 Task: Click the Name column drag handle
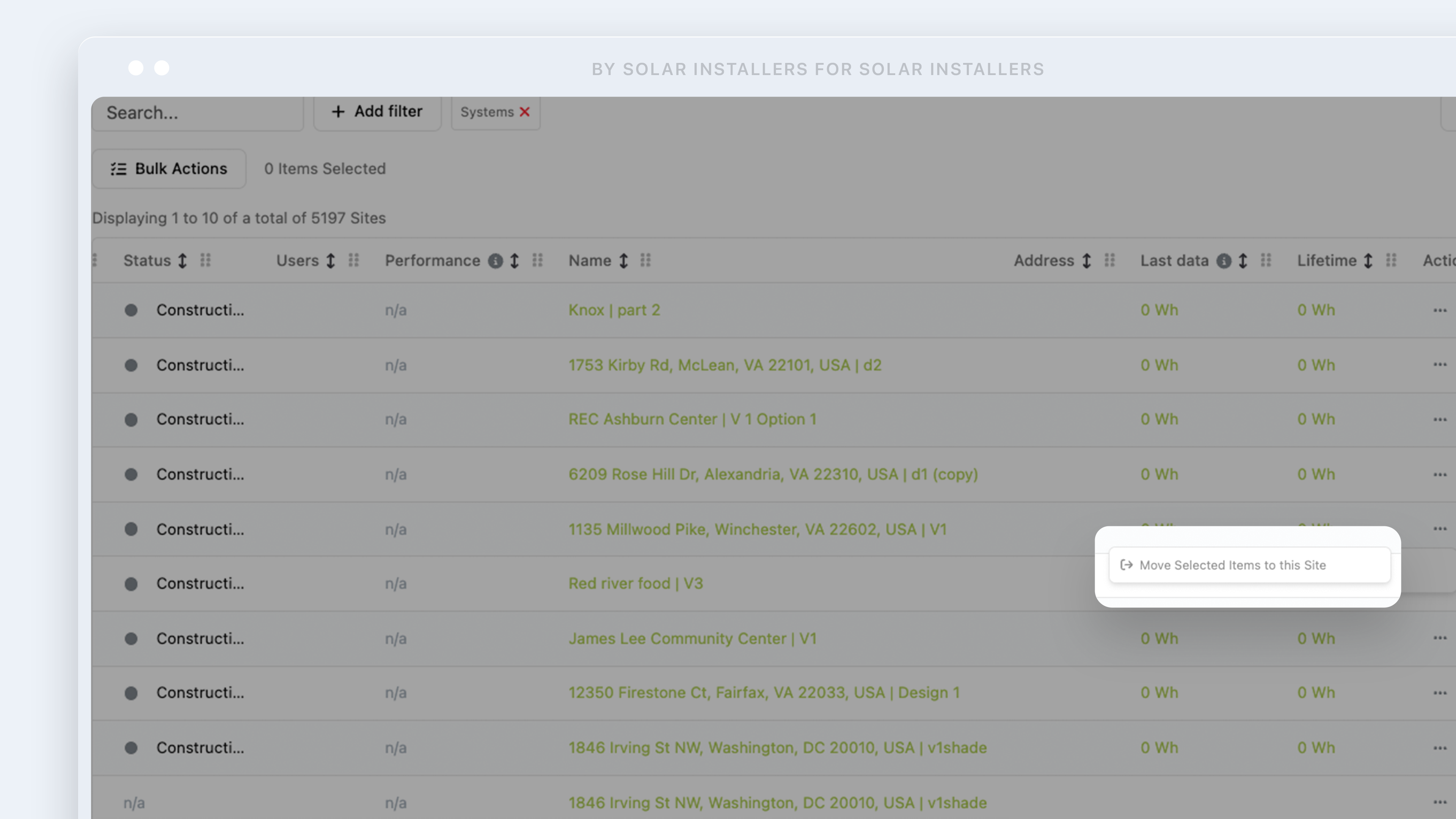point(645,260)
